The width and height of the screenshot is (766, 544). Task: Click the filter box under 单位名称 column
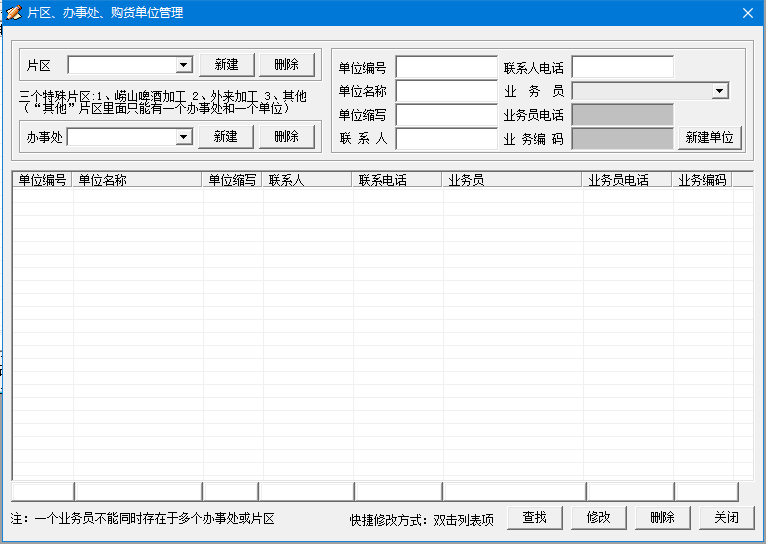coord(139,491)
